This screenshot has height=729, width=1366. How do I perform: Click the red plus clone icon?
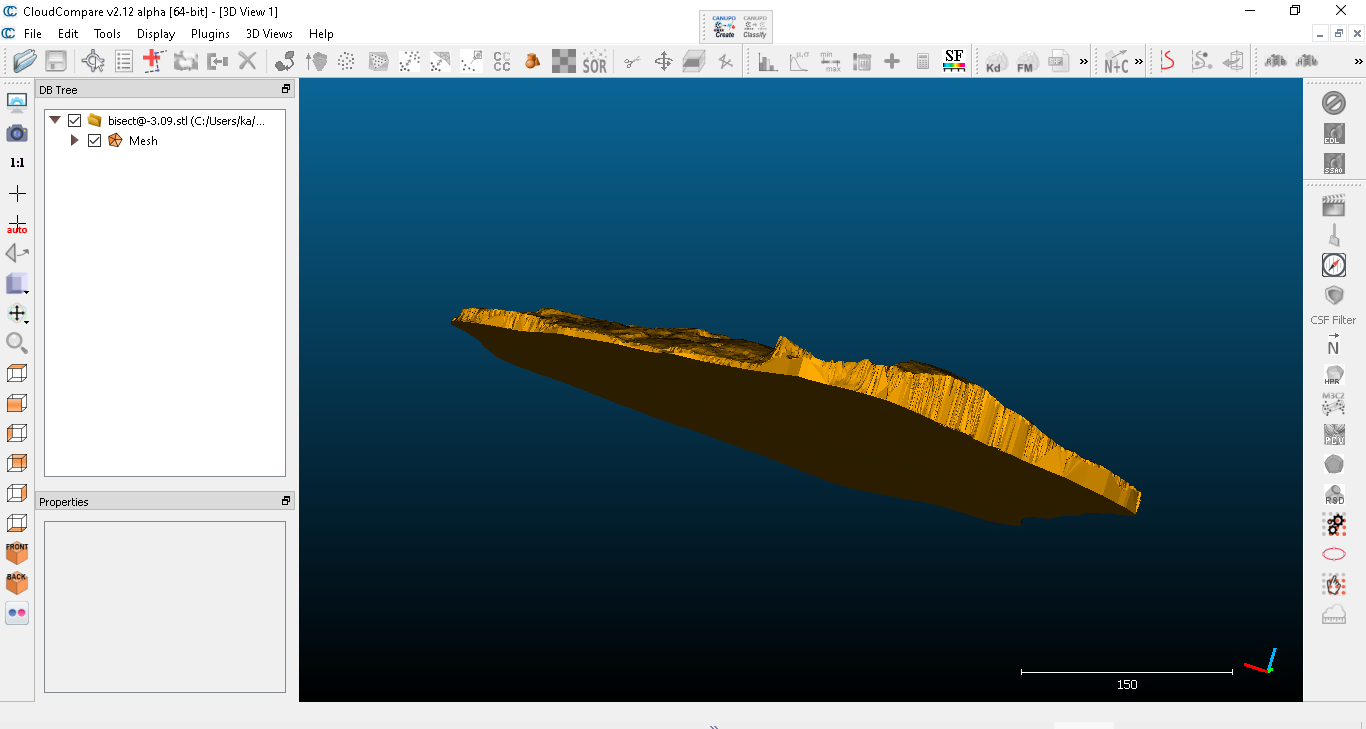pos(152,61)
